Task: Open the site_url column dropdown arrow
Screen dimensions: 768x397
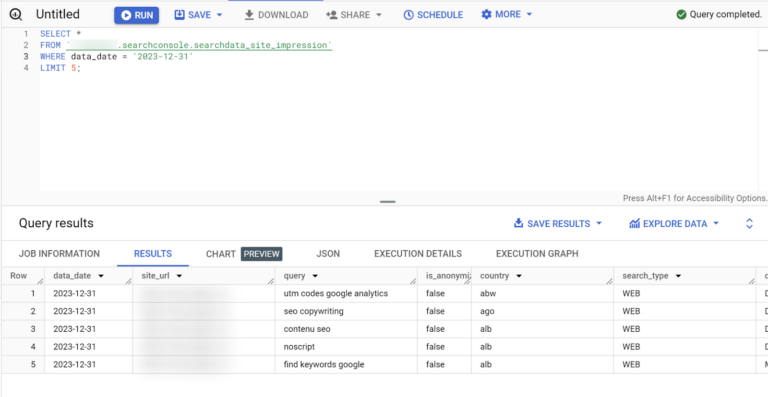Action: (x=179, y=276)
